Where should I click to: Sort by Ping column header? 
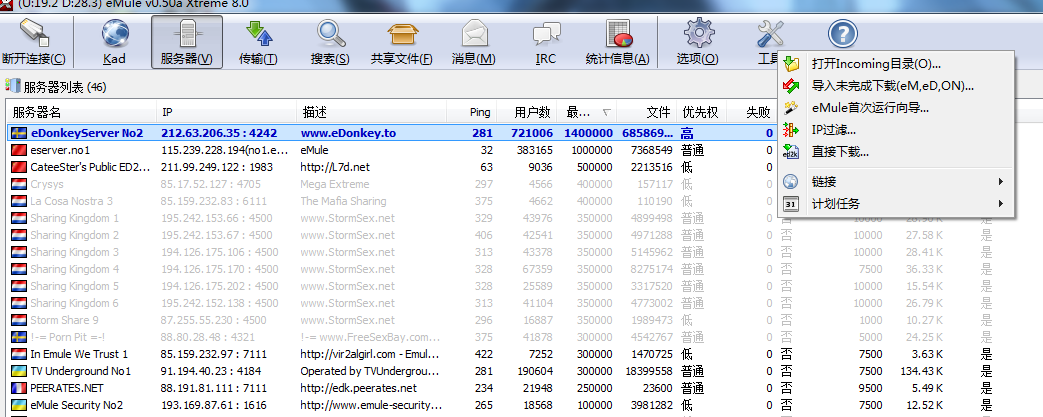pyautogui.click(x=471, y=112)
